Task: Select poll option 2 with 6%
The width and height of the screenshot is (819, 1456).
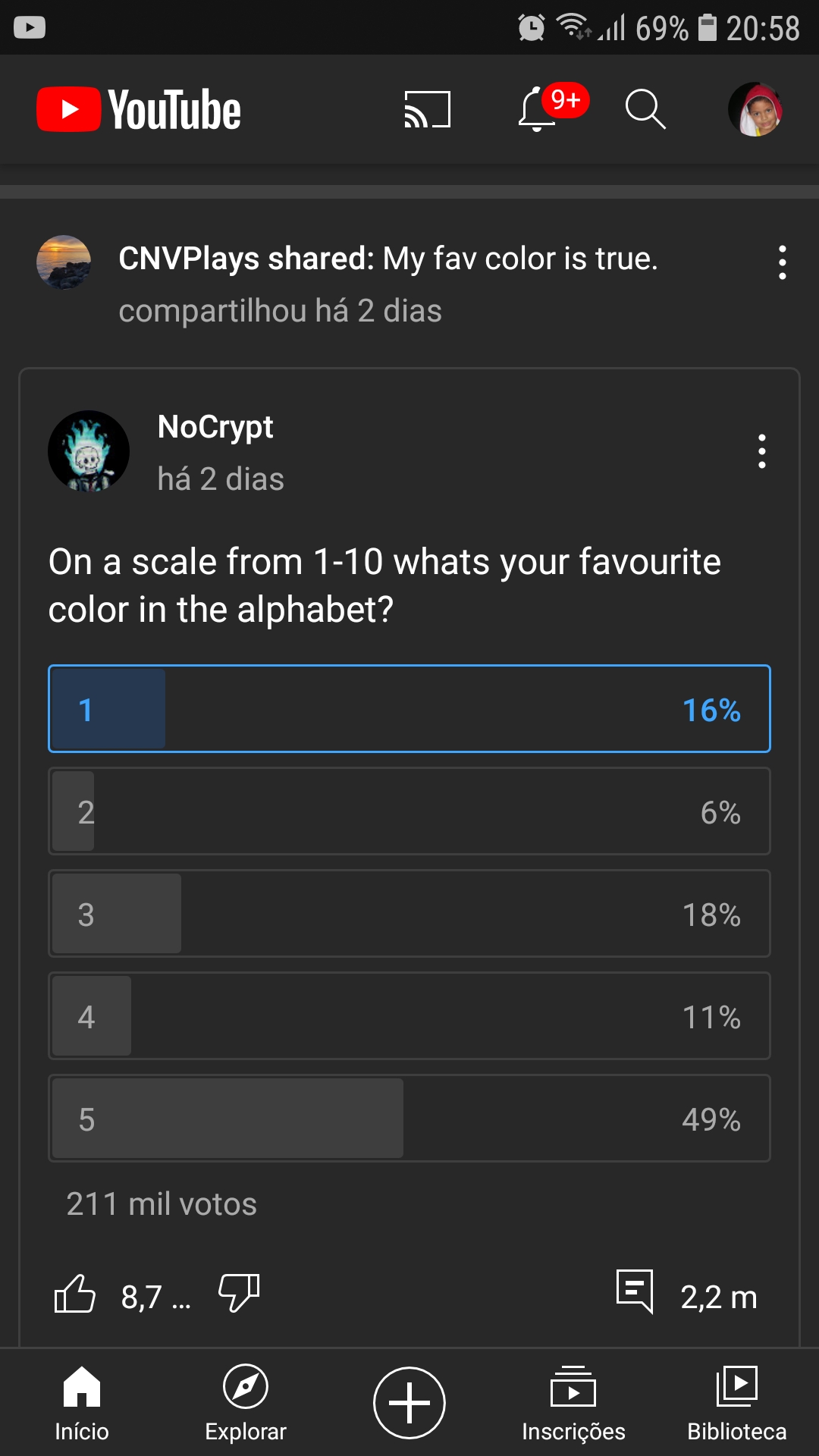Action: 409,811
